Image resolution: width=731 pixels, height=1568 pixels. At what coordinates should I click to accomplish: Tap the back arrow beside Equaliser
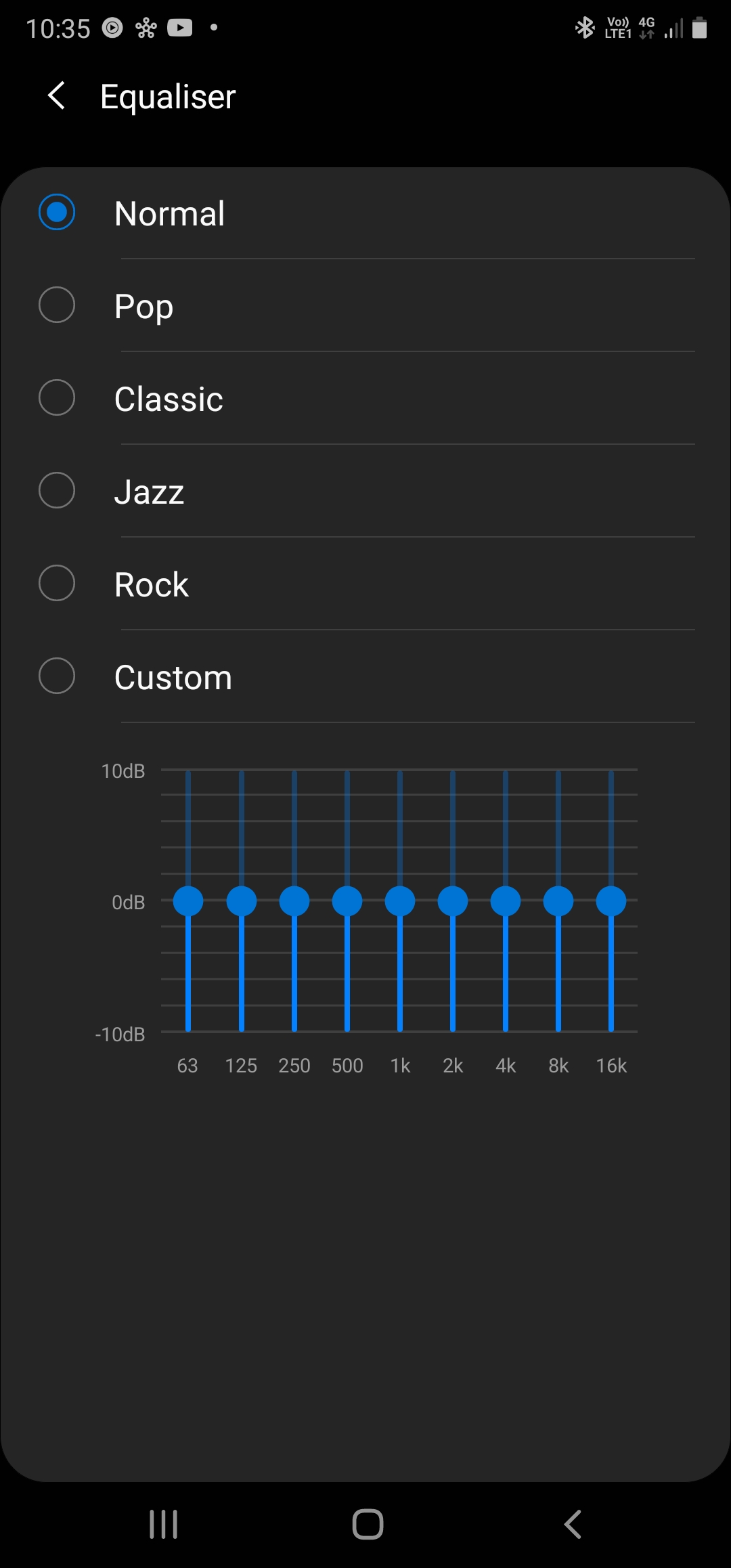coord(57,95)
